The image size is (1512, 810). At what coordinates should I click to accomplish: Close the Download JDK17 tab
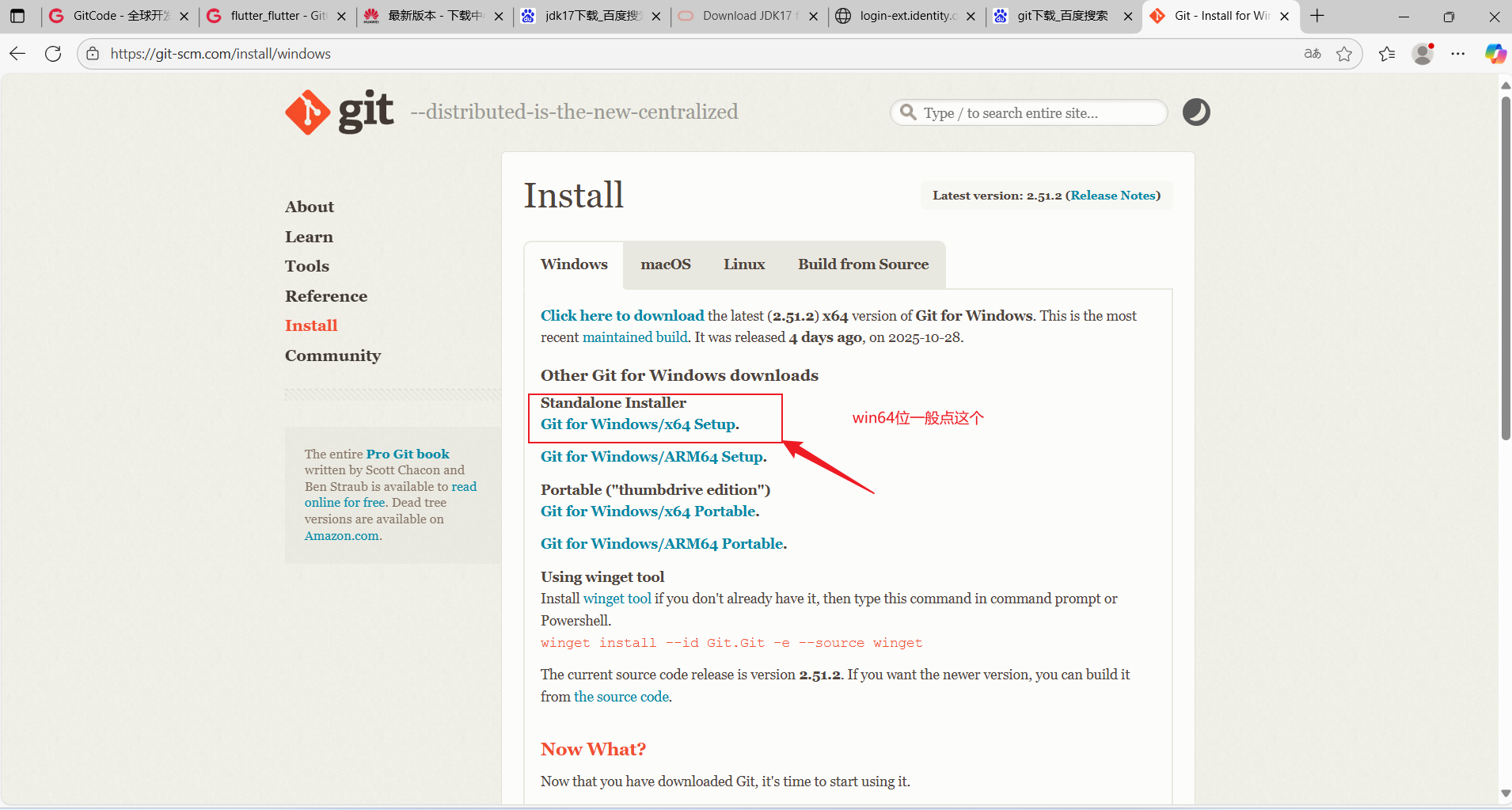[813, 16]
